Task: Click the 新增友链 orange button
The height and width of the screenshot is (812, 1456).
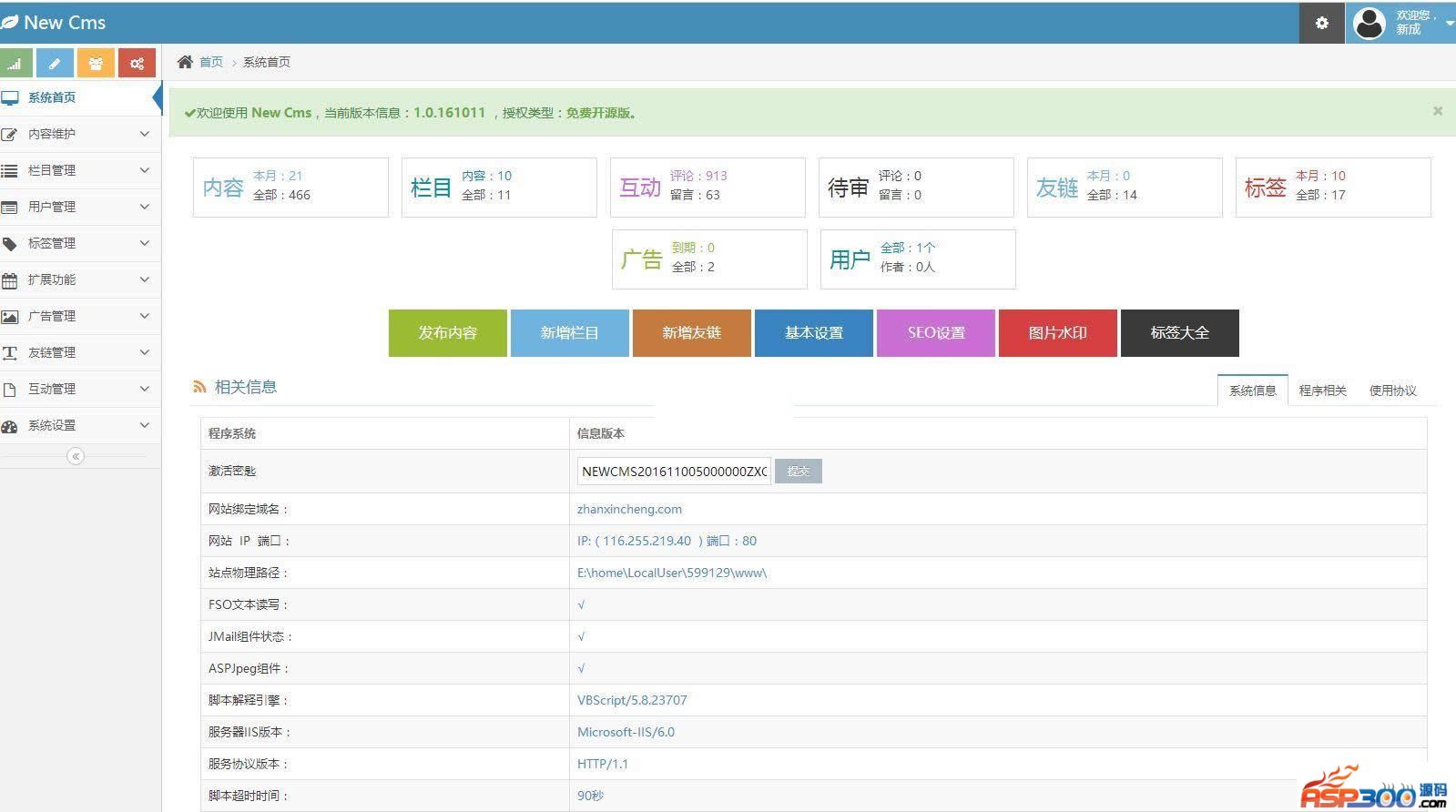Action: (692, 333)
